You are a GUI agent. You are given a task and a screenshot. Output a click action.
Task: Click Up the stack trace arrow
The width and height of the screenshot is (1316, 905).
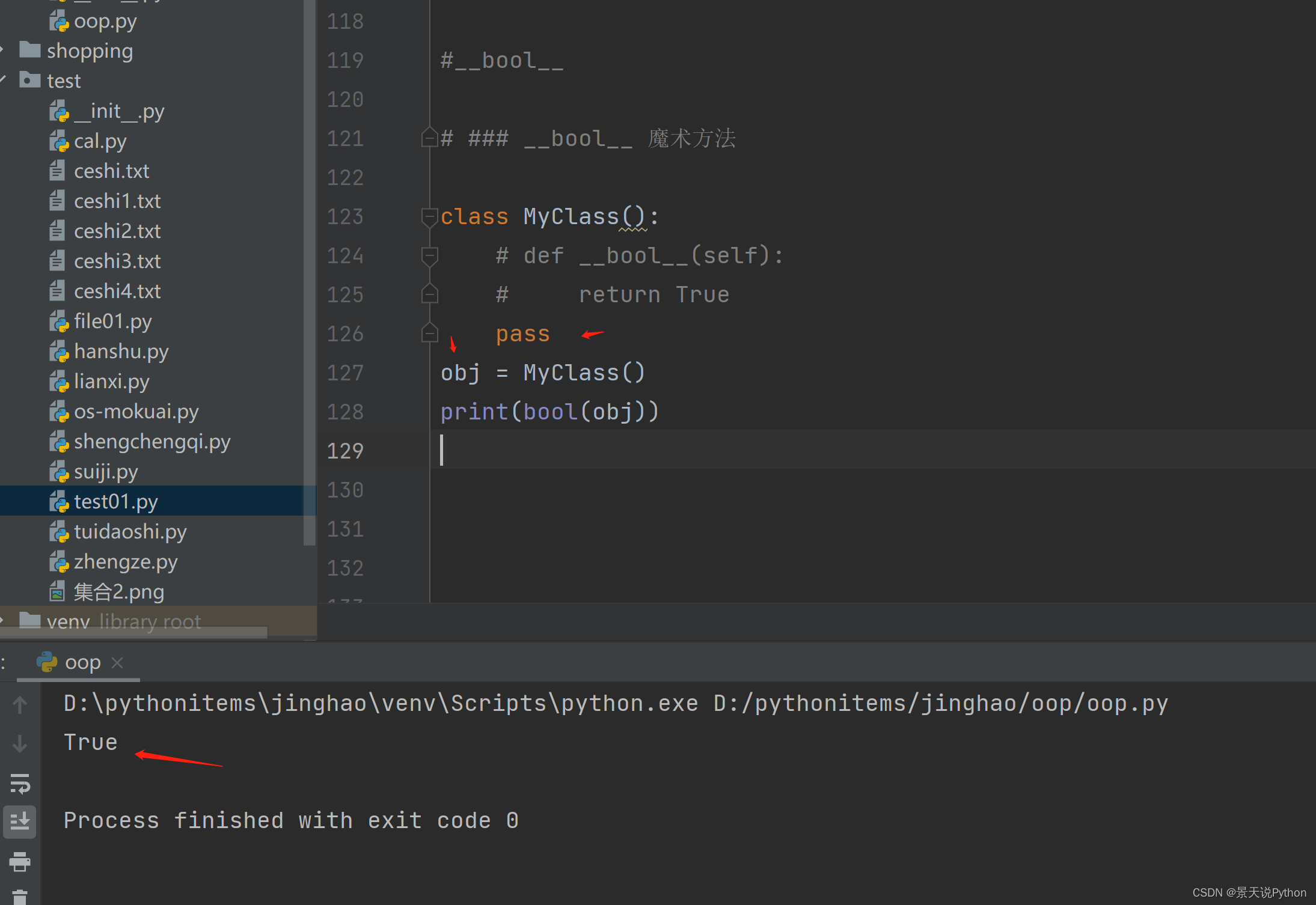tap(20, 704)
